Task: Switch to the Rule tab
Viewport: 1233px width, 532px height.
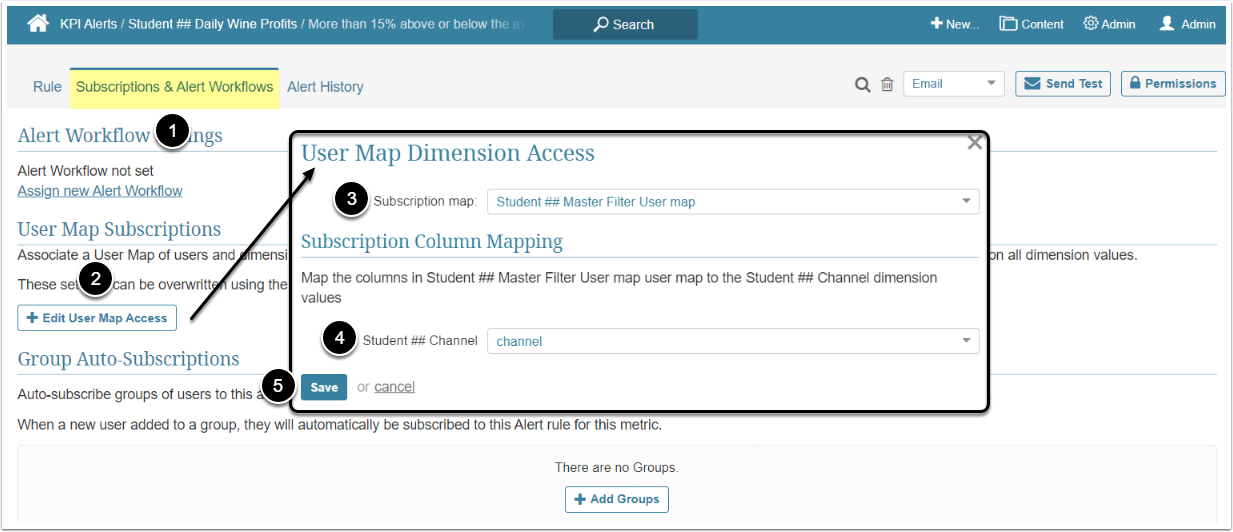Action: (47, 87)
